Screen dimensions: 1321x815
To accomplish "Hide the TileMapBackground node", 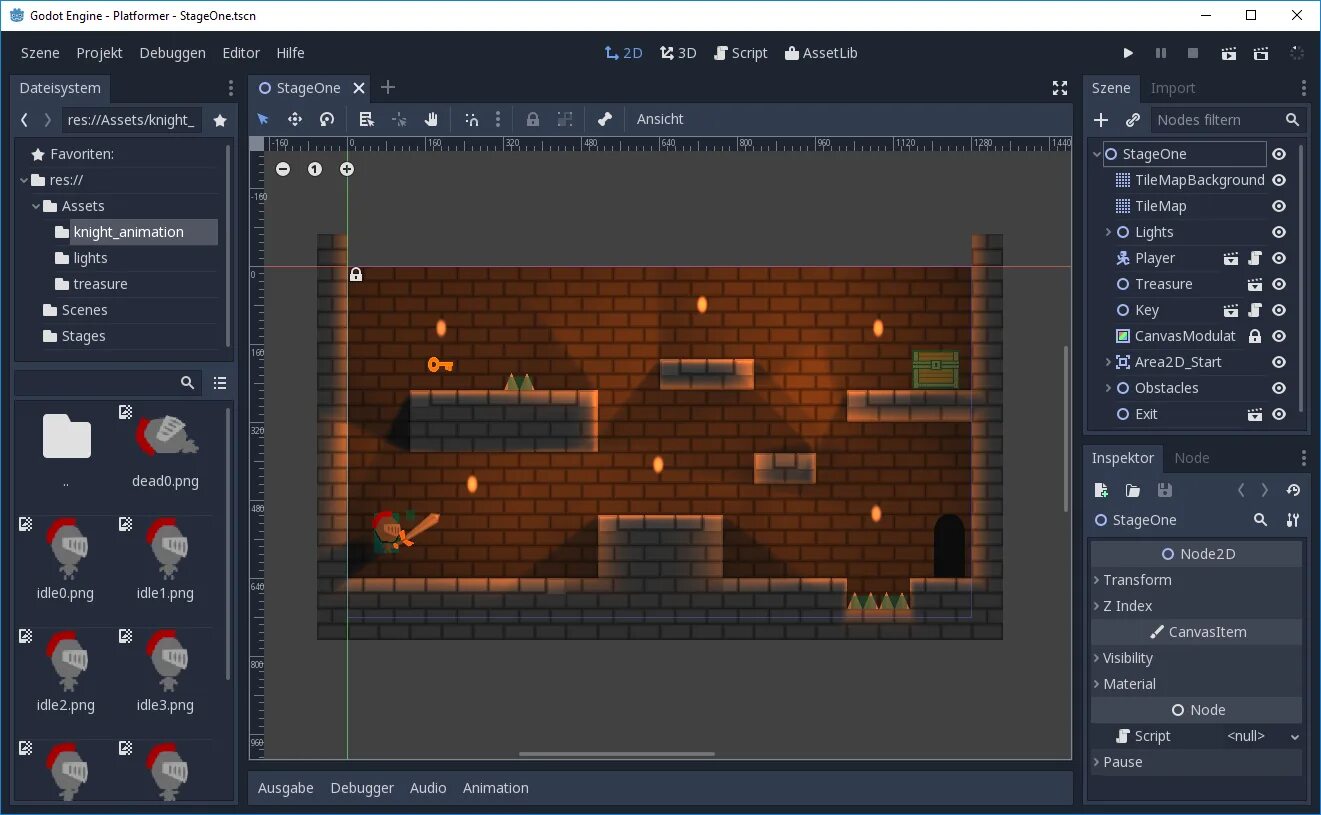I will [x=1278, y=180].
